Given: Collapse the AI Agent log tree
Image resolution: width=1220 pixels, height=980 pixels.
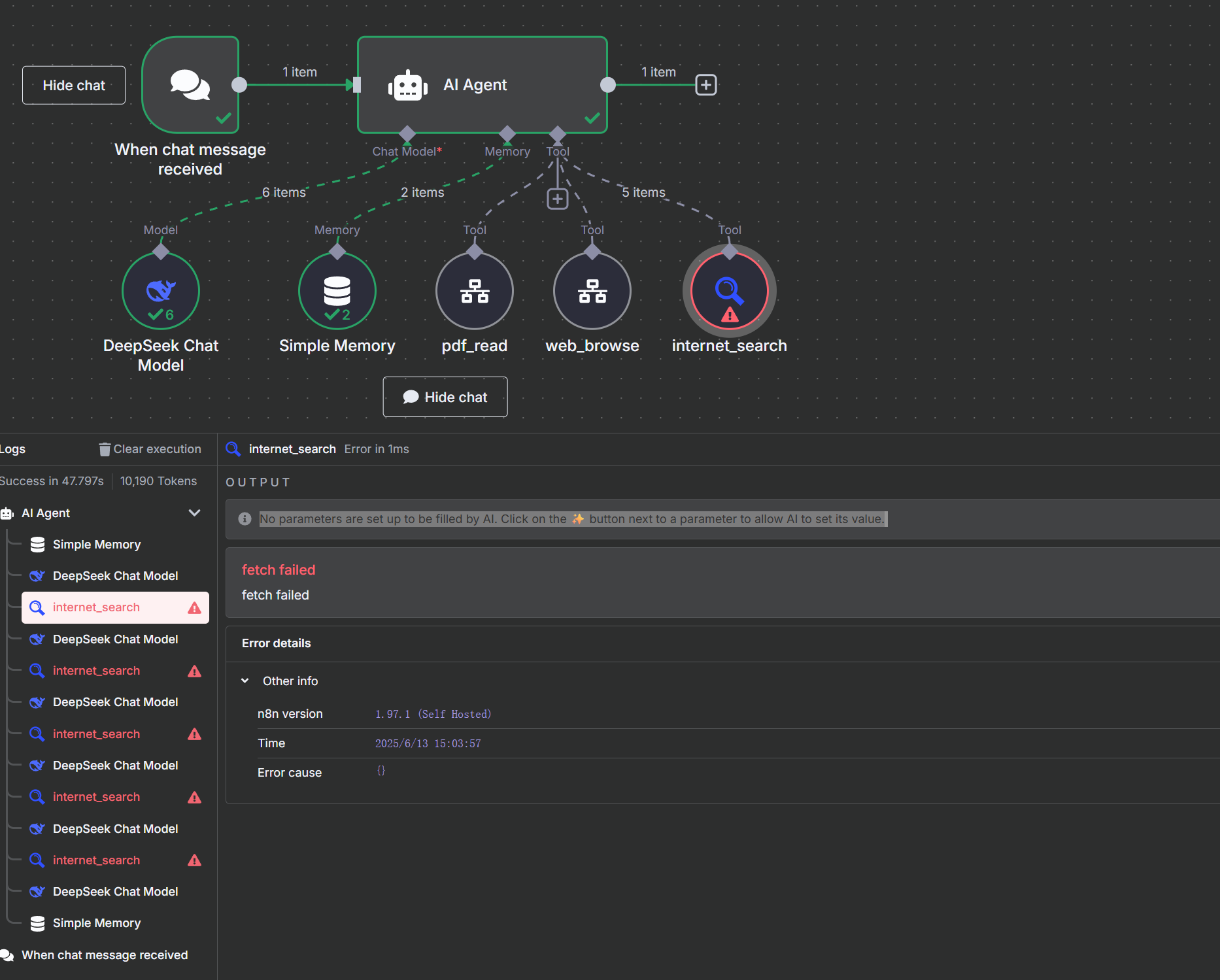Looking at the screenshot, I should [x=194, y=513].
